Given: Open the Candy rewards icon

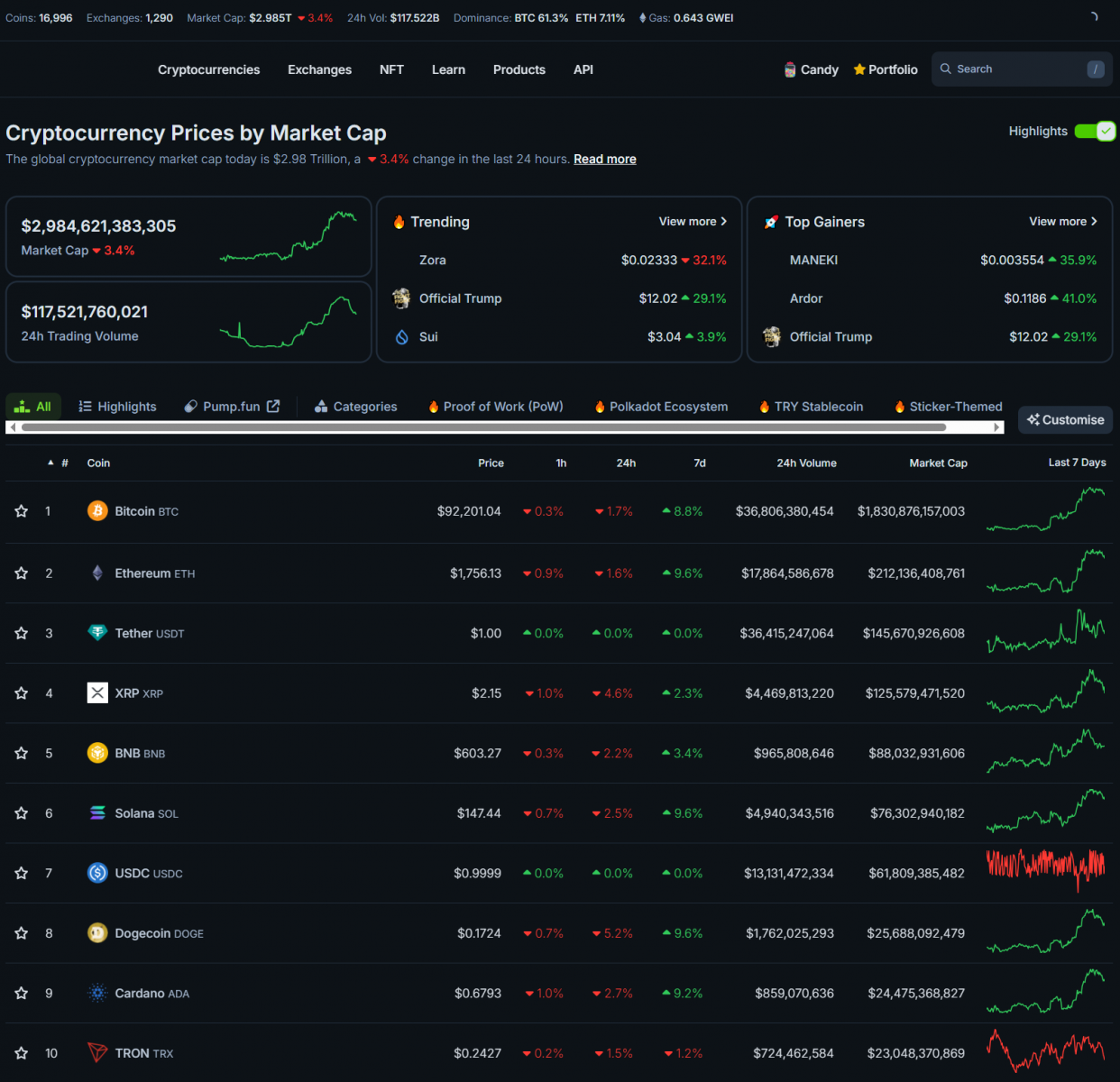Looking at the screenshot, I should [790, 69].
